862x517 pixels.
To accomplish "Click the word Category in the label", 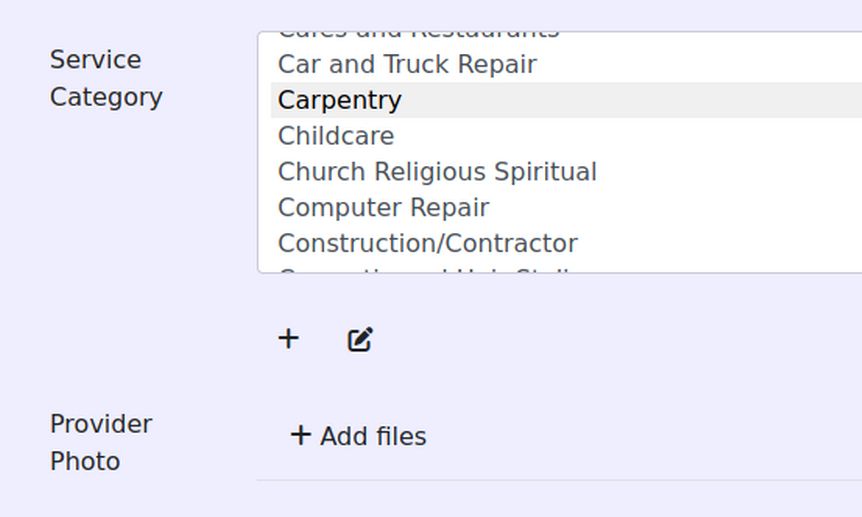I will [x=106, y=97].
